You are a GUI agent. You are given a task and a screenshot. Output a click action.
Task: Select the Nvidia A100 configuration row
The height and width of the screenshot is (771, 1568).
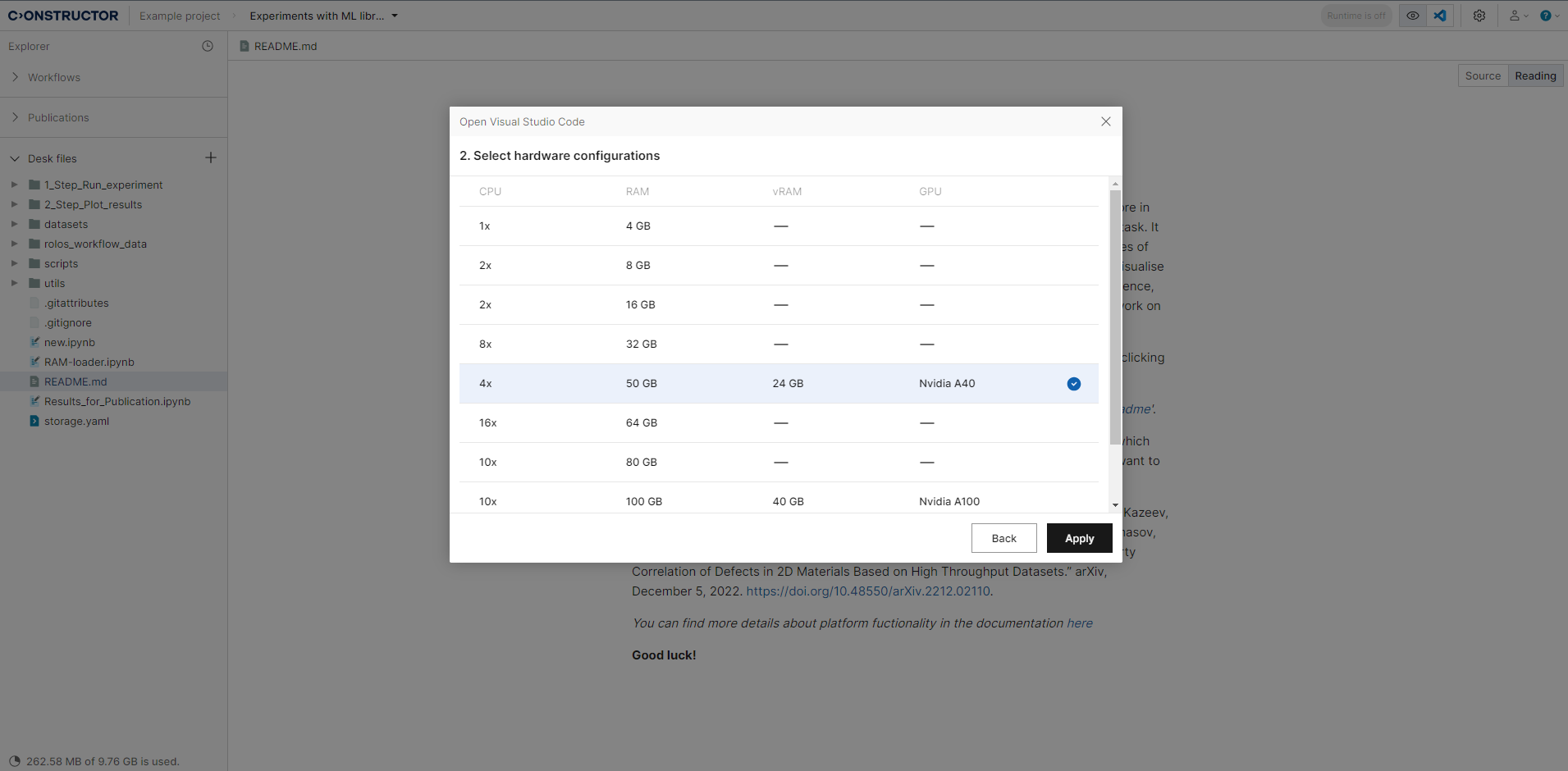778,500
